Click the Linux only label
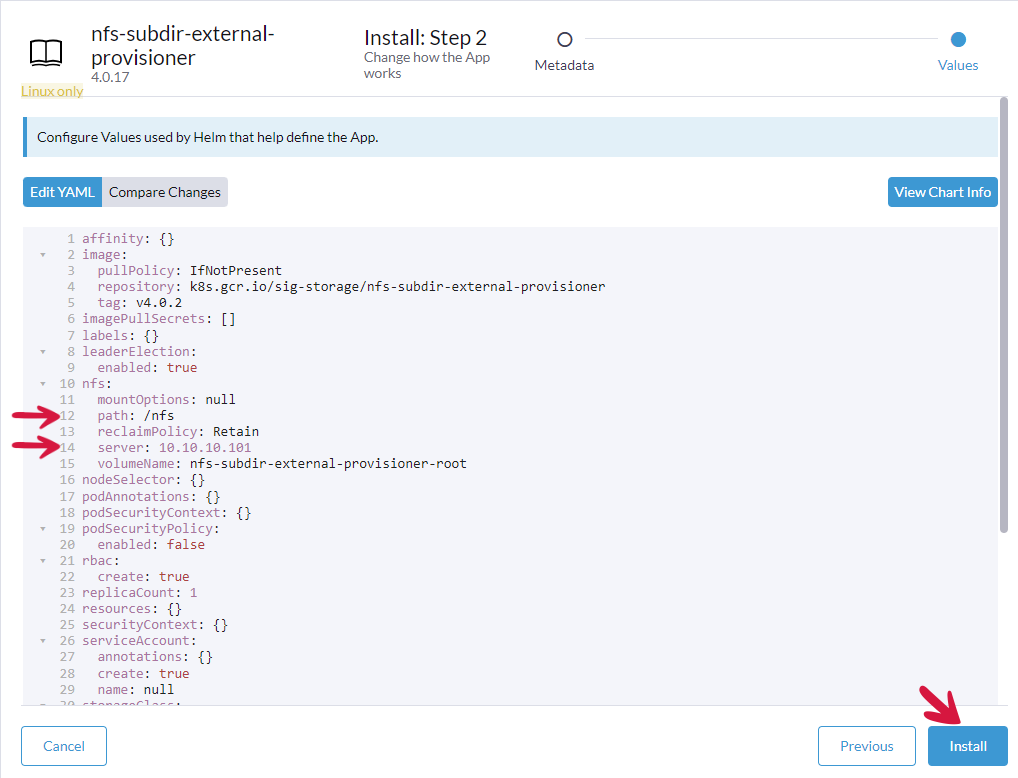The height and width of the screenshot is (778, 1018). 52,91
